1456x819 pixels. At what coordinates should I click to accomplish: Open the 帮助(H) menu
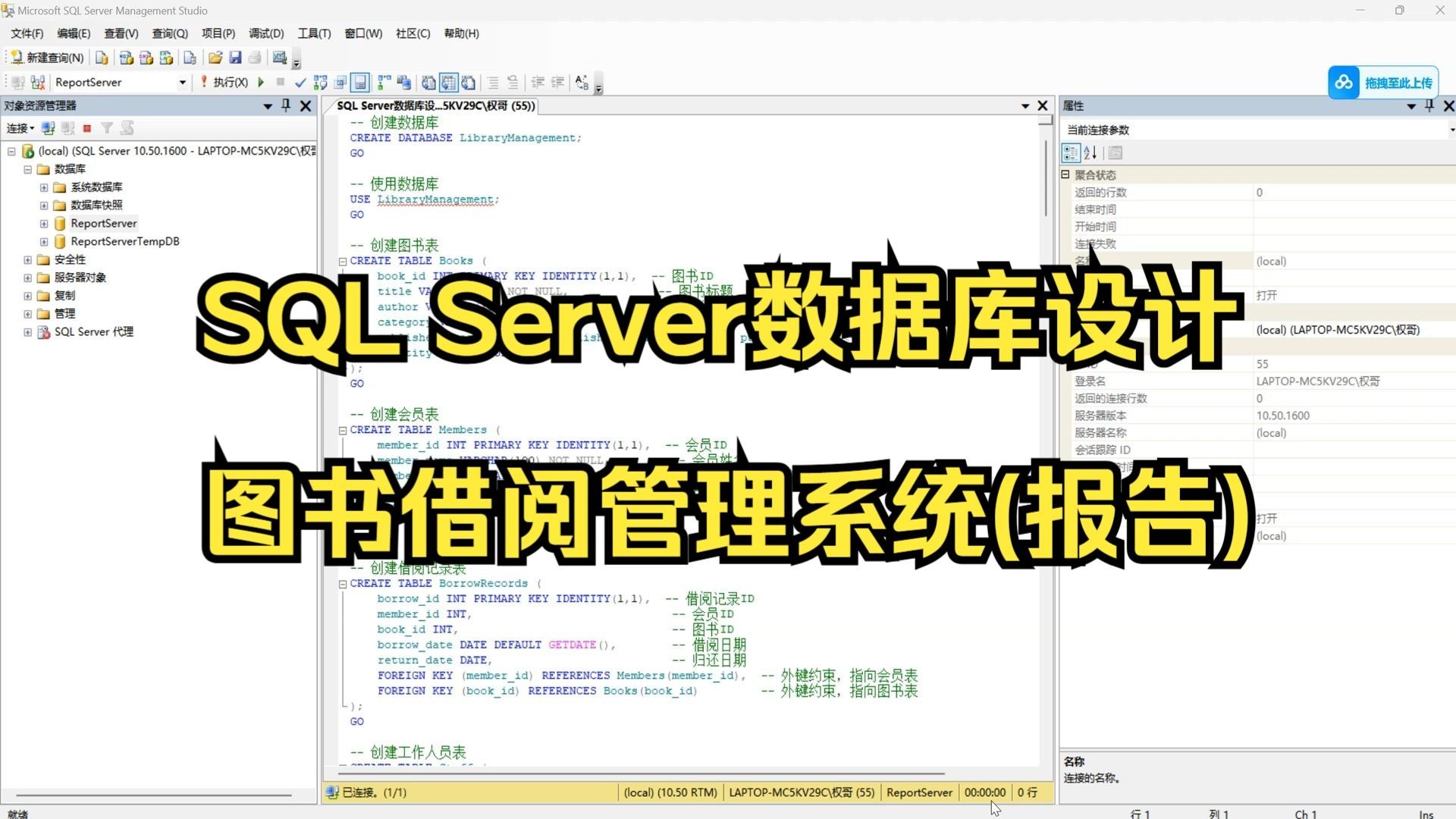[x=461, y=33]
